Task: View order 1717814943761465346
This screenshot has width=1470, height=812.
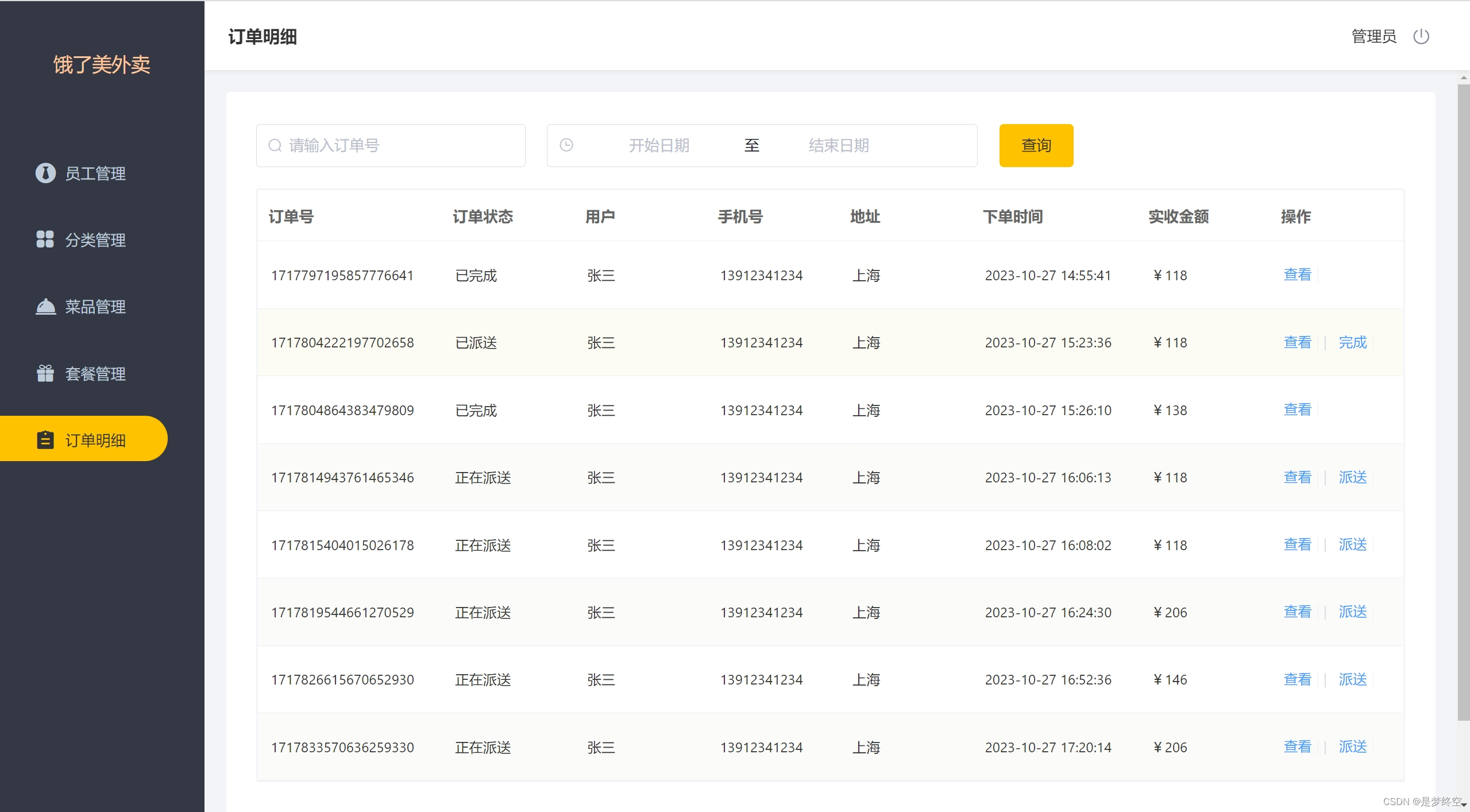Action: [1298, 477]
